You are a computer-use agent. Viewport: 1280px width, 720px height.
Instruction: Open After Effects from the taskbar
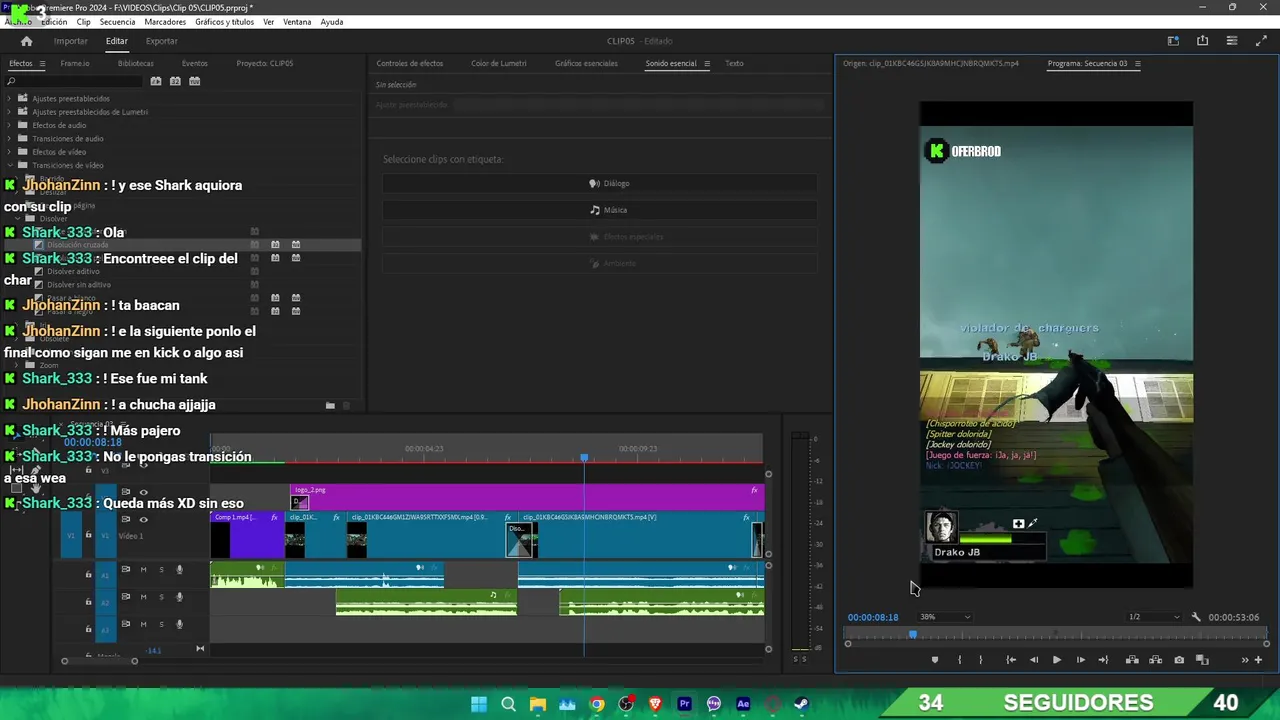click(x=743, y=704)
